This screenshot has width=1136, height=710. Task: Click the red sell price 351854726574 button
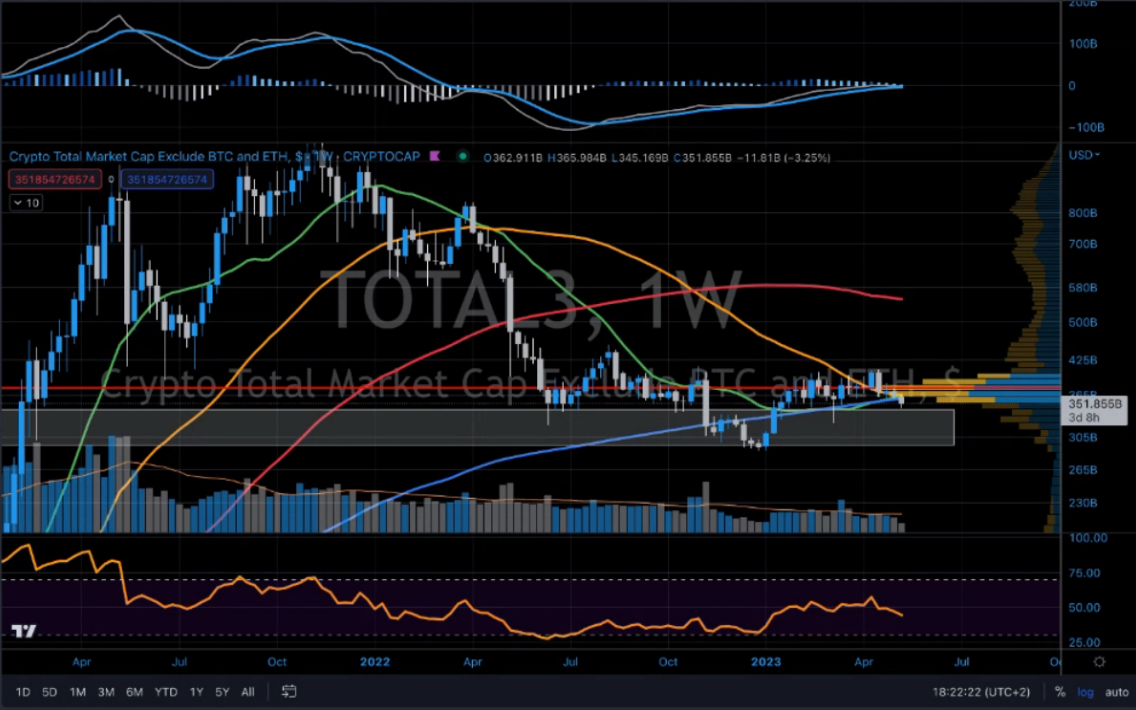[59, 180]
